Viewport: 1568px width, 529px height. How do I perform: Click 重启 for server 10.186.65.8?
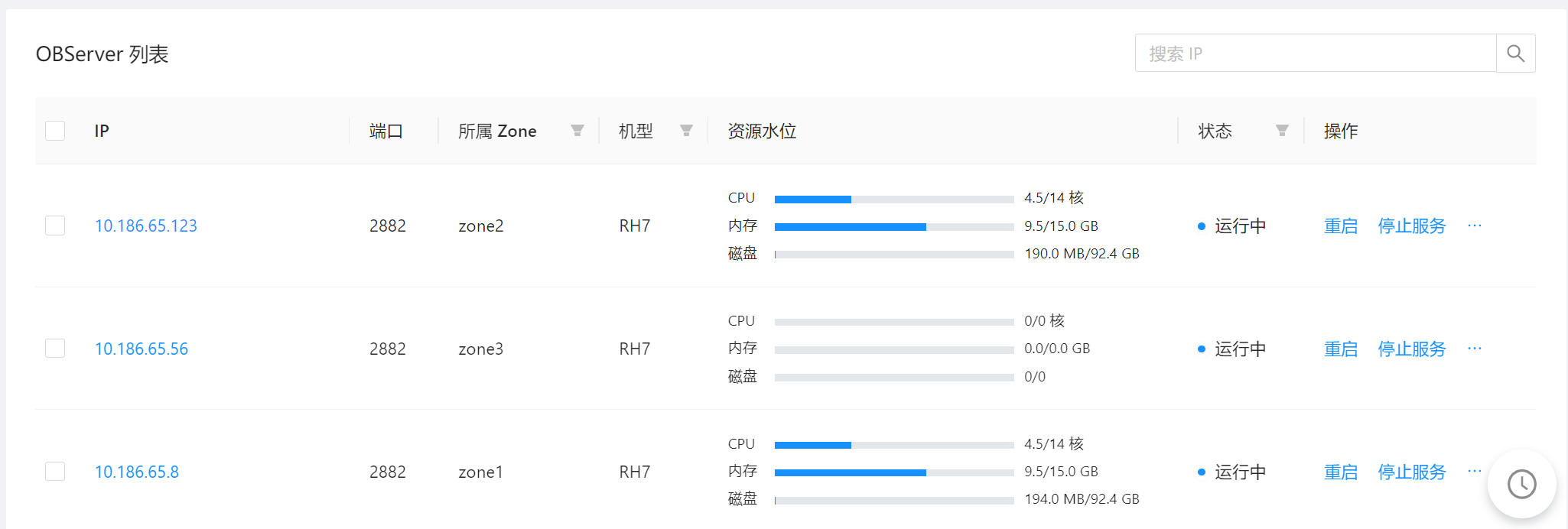point(1341,472)
